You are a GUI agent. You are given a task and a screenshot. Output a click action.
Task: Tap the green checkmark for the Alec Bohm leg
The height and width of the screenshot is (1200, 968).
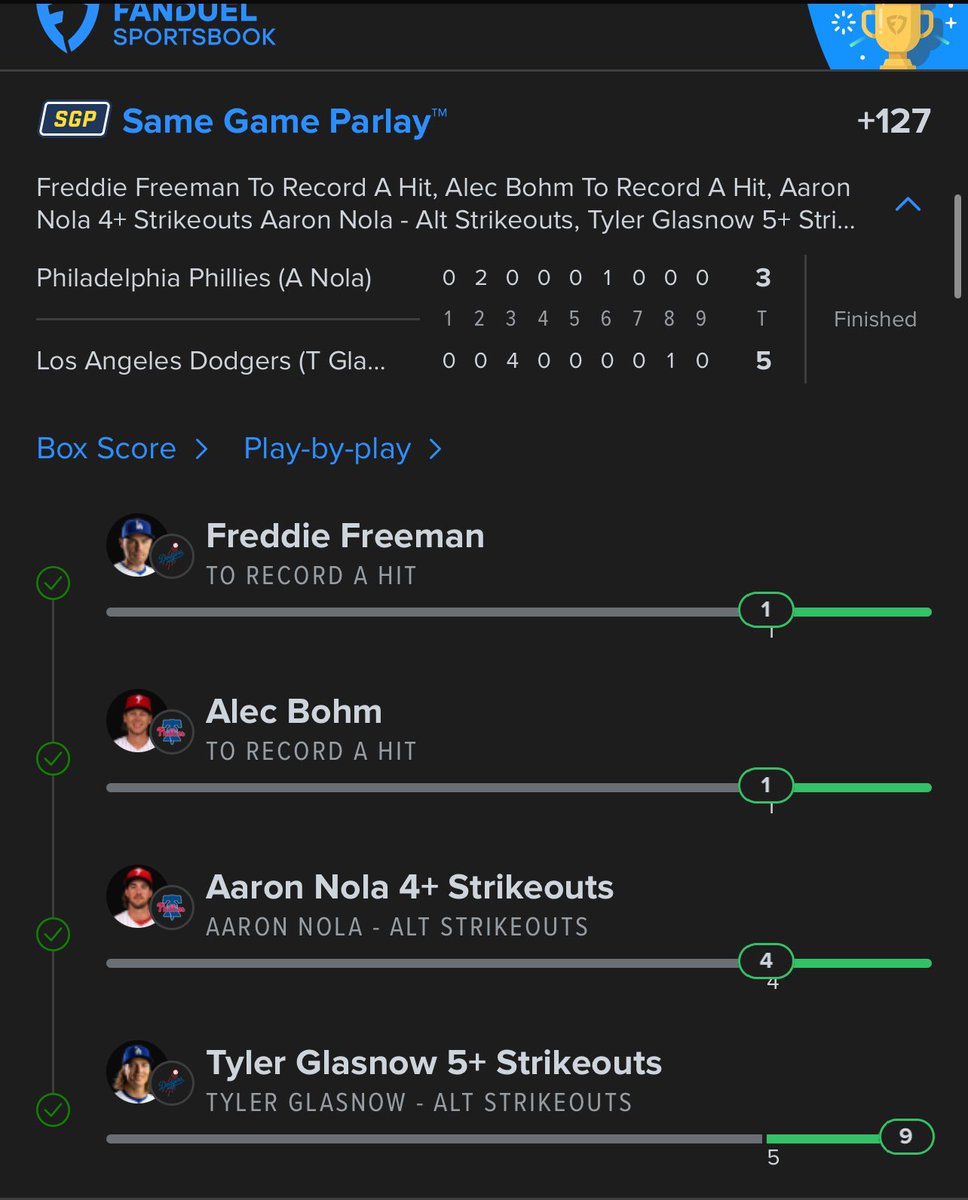53,759
